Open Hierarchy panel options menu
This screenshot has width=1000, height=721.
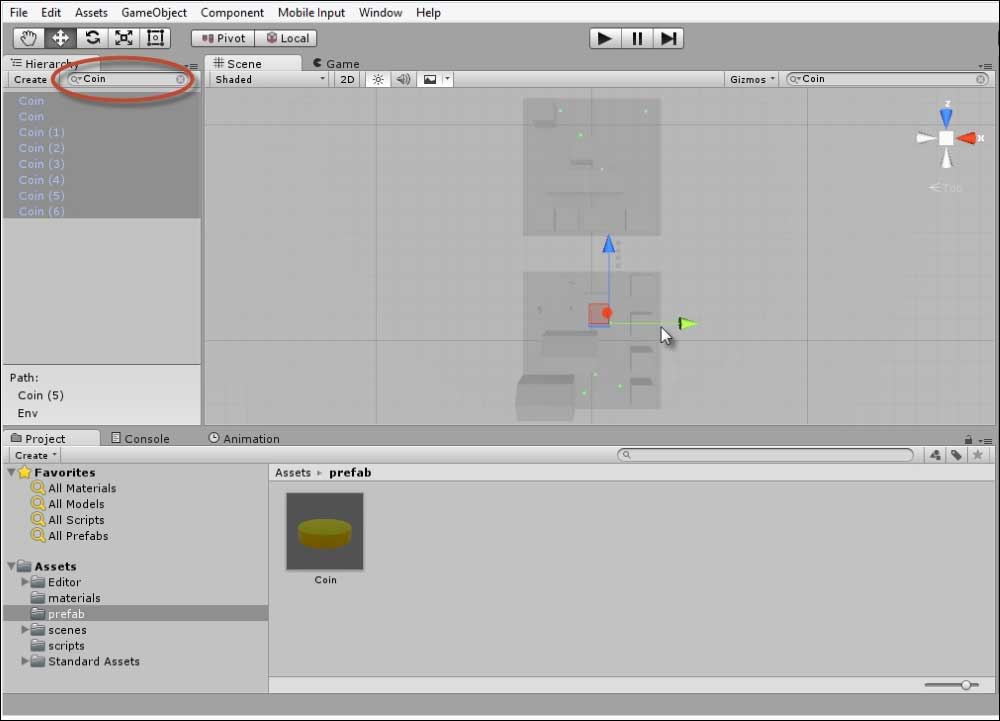tap(191, 66)
